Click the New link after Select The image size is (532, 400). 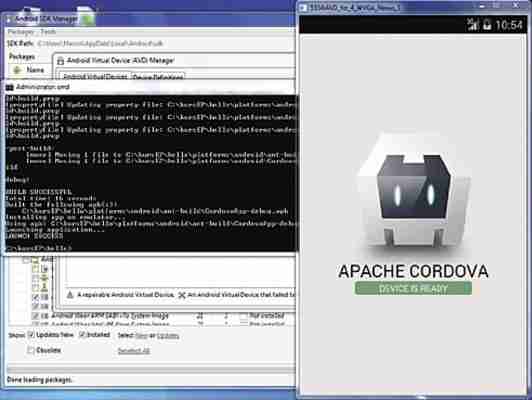[141, 336]
